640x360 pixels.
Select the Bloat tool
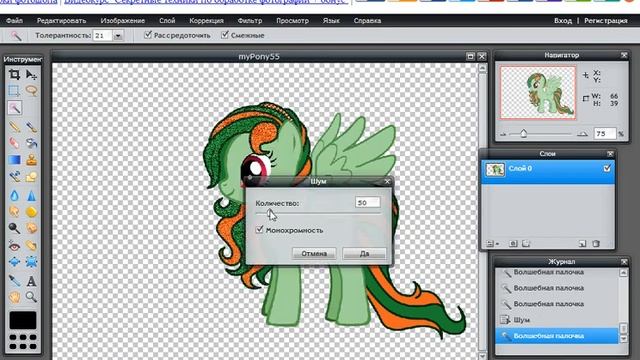coord(14,262)
